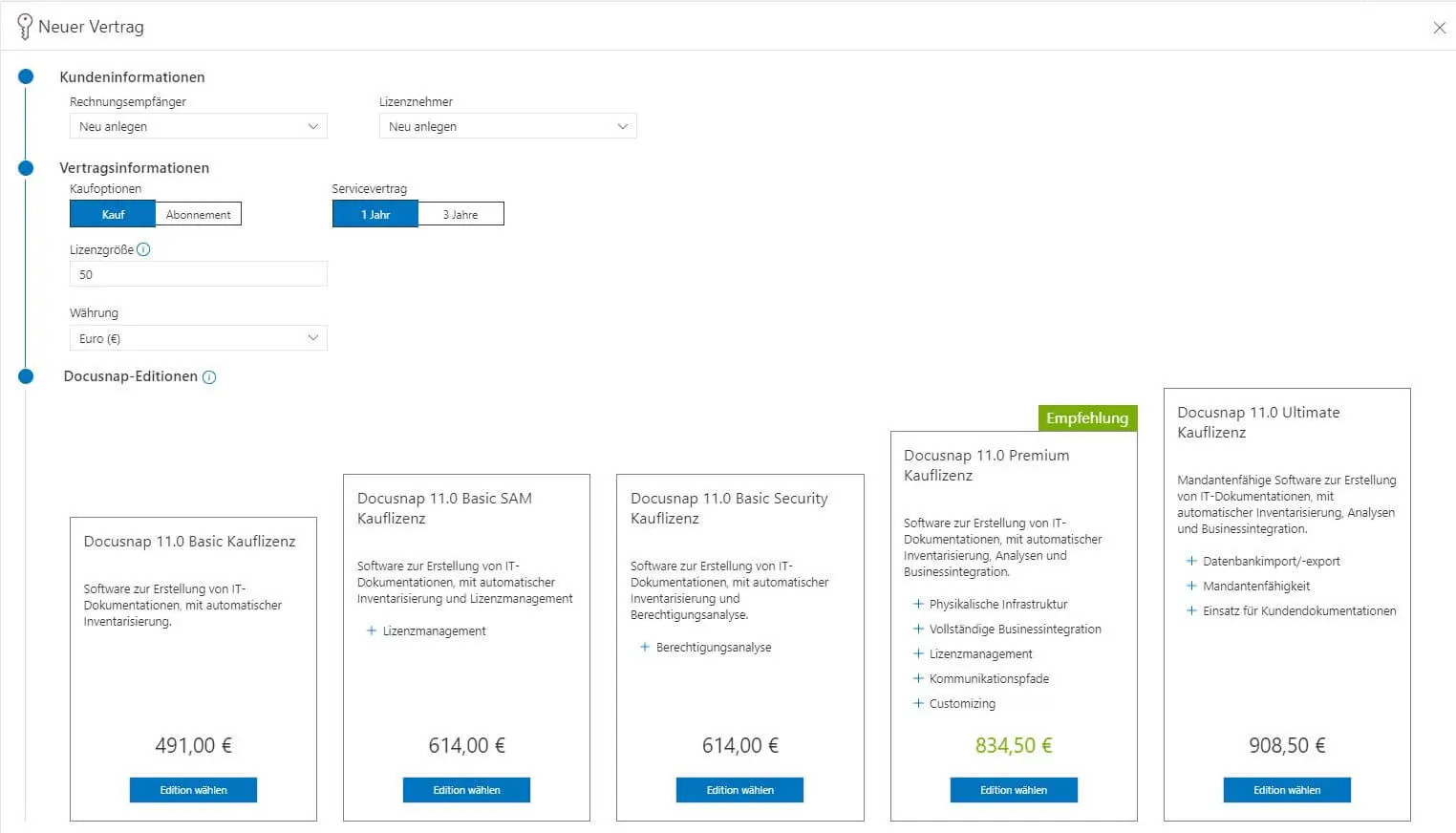
Task: Click the Docusnap 11.0 Basic SAM title
Action: pos(444,508)
